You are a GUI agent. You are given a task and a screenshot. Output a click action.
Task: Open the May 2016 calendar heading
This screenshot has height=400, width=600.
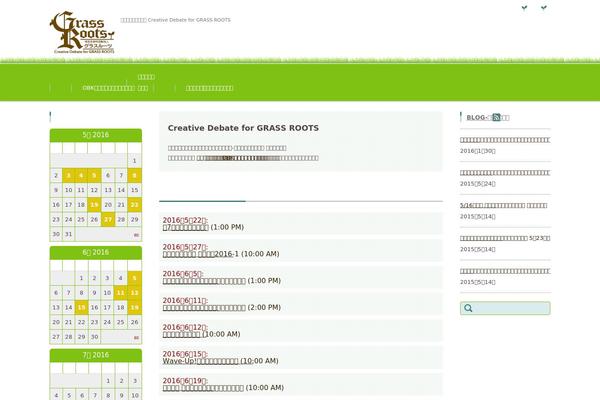coord(96,135)
